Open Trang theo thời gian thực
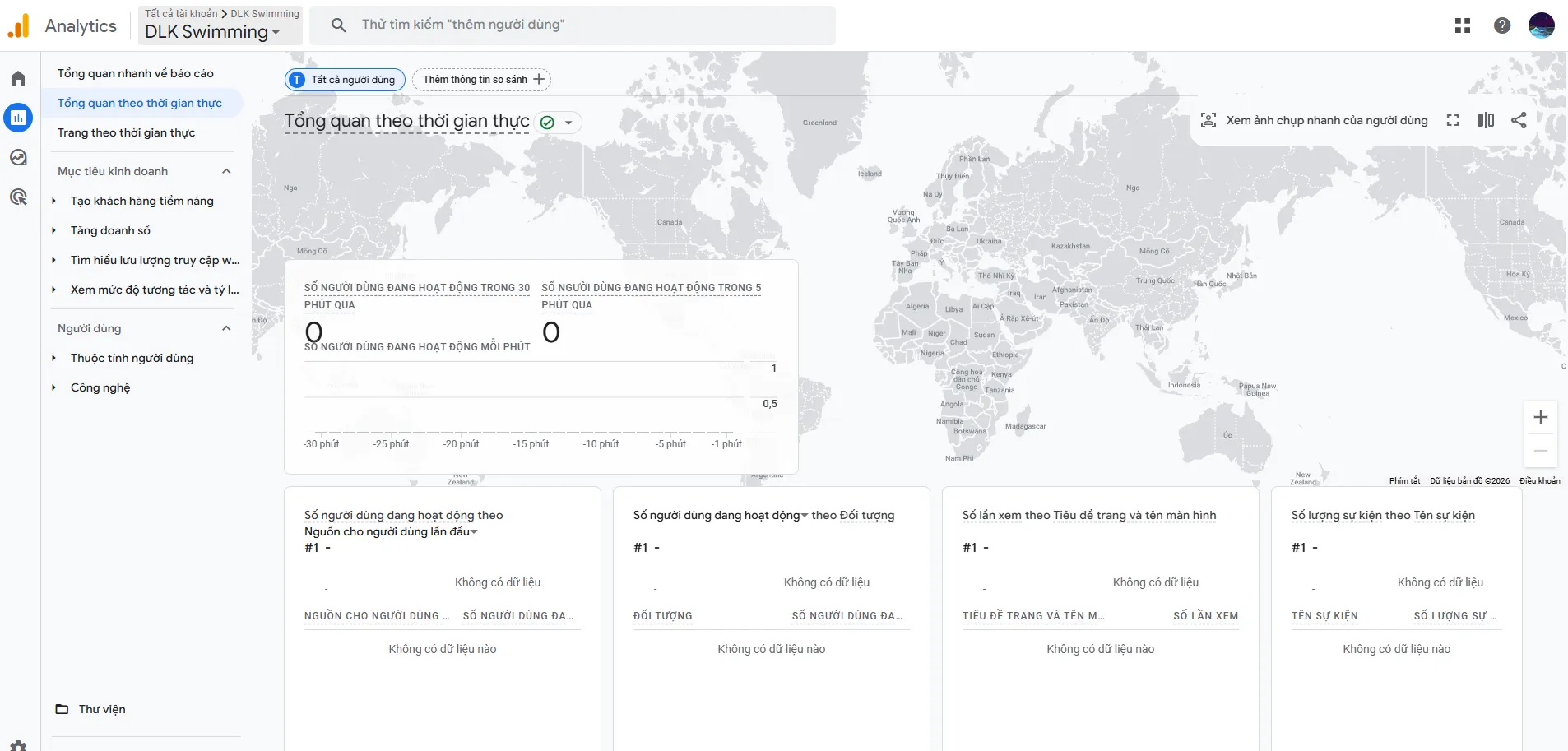 pyautogui.click(x=127, y=132)
